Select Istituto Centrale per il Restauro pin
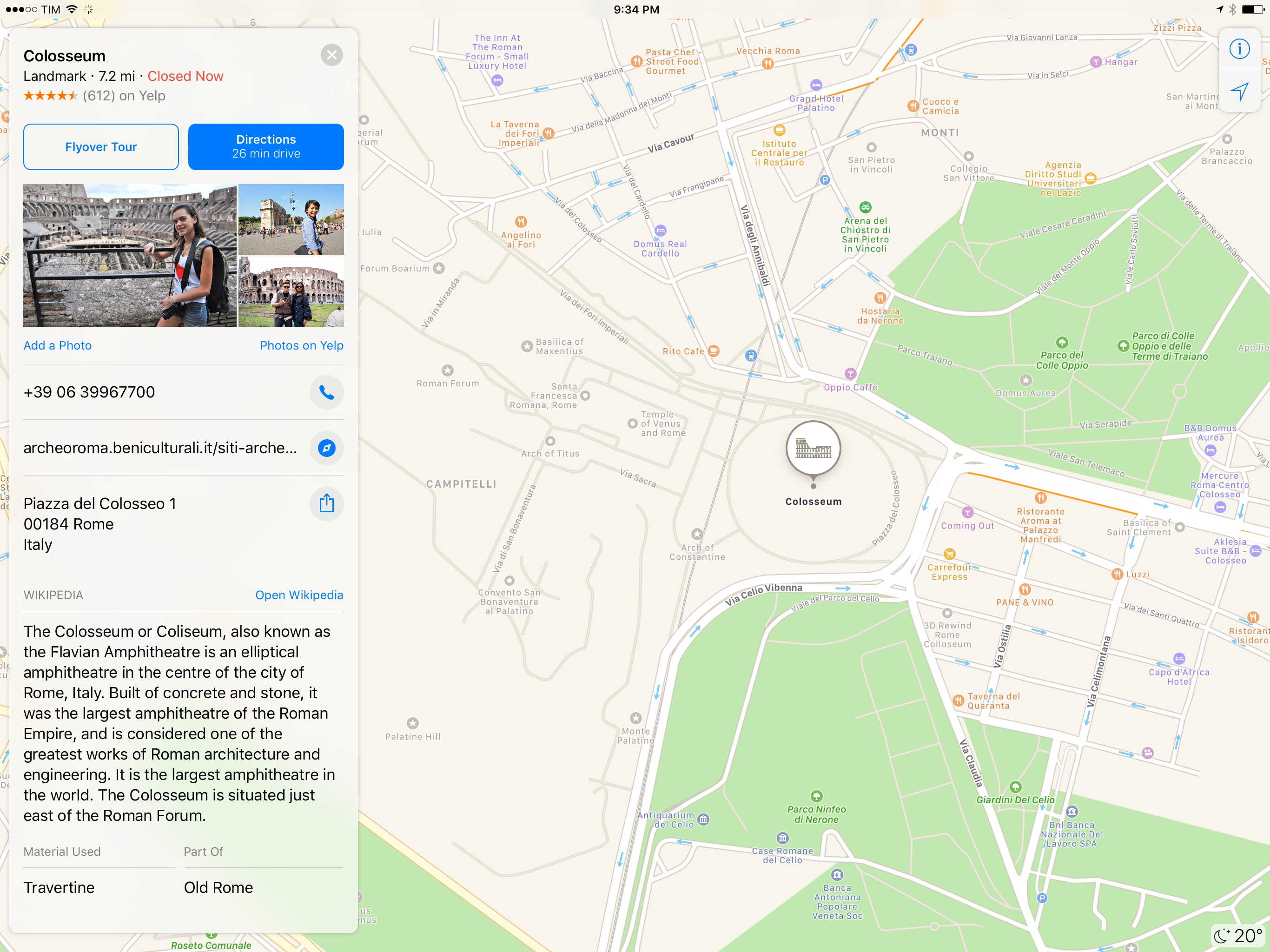Image resolution: width=1270 pixels, height=952 pixels. (779, 130)
